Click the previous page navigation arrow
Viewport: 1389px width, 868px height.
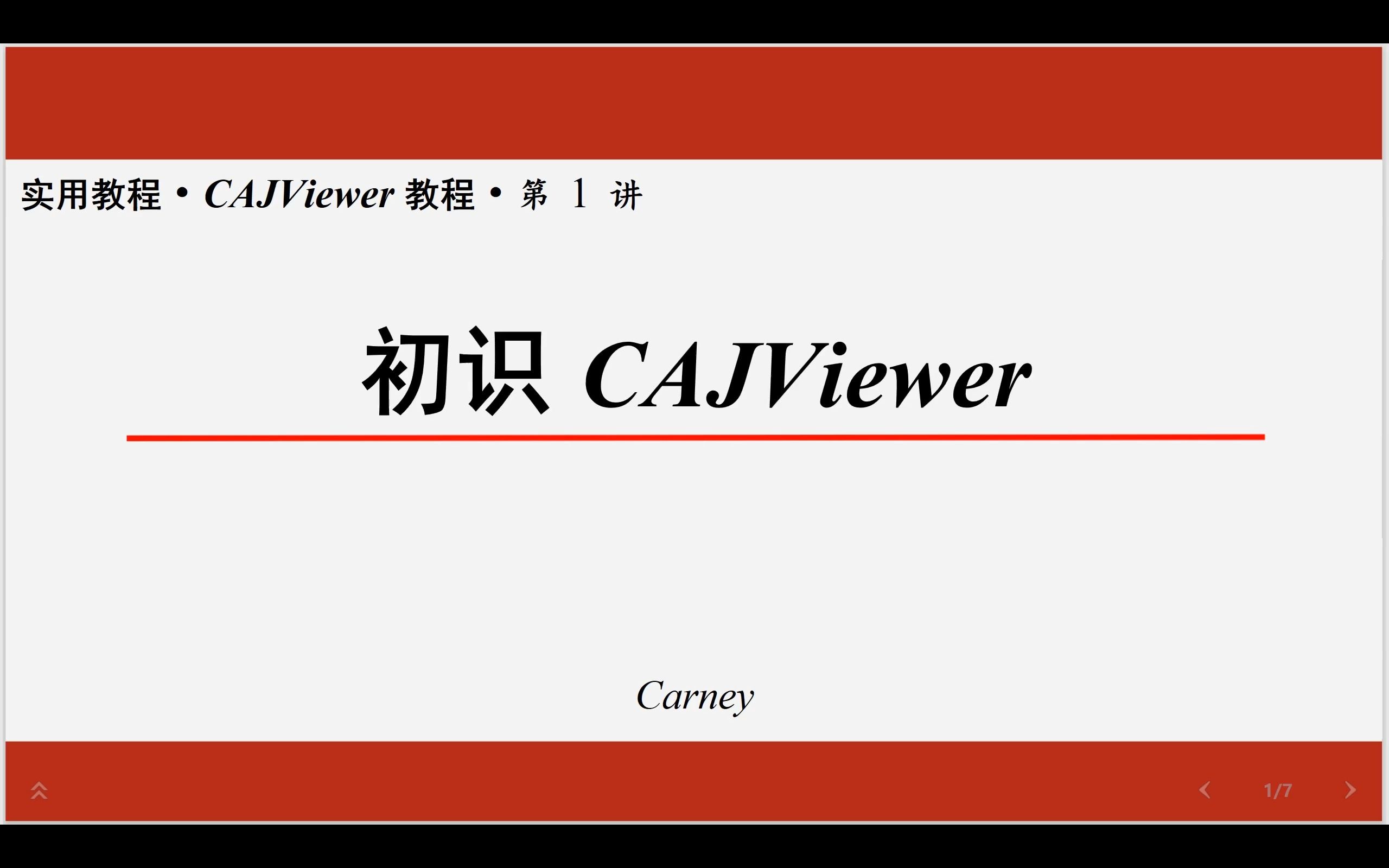(x=1204, y=789)
